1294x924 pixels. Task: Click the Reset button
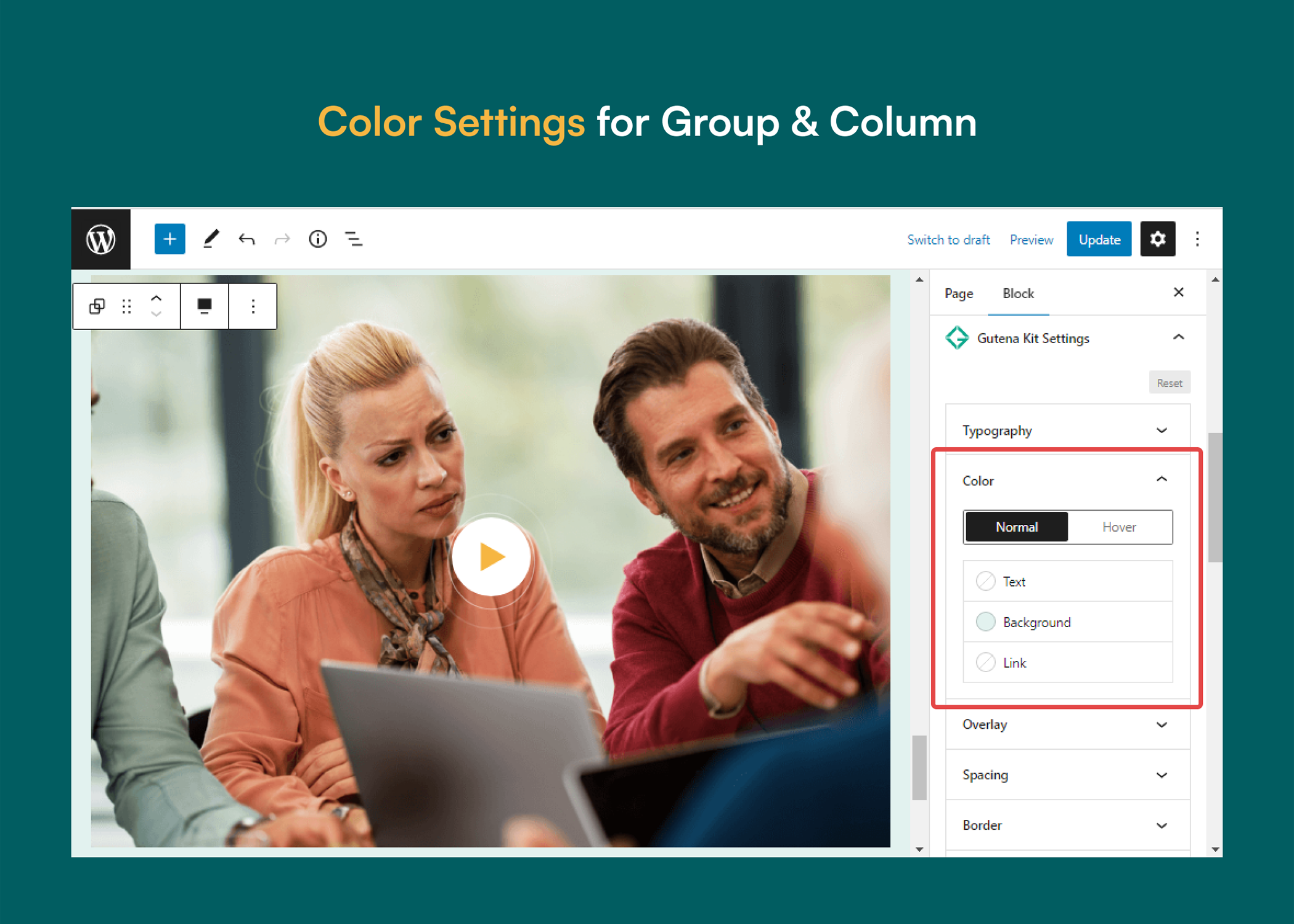[1170, 383]
